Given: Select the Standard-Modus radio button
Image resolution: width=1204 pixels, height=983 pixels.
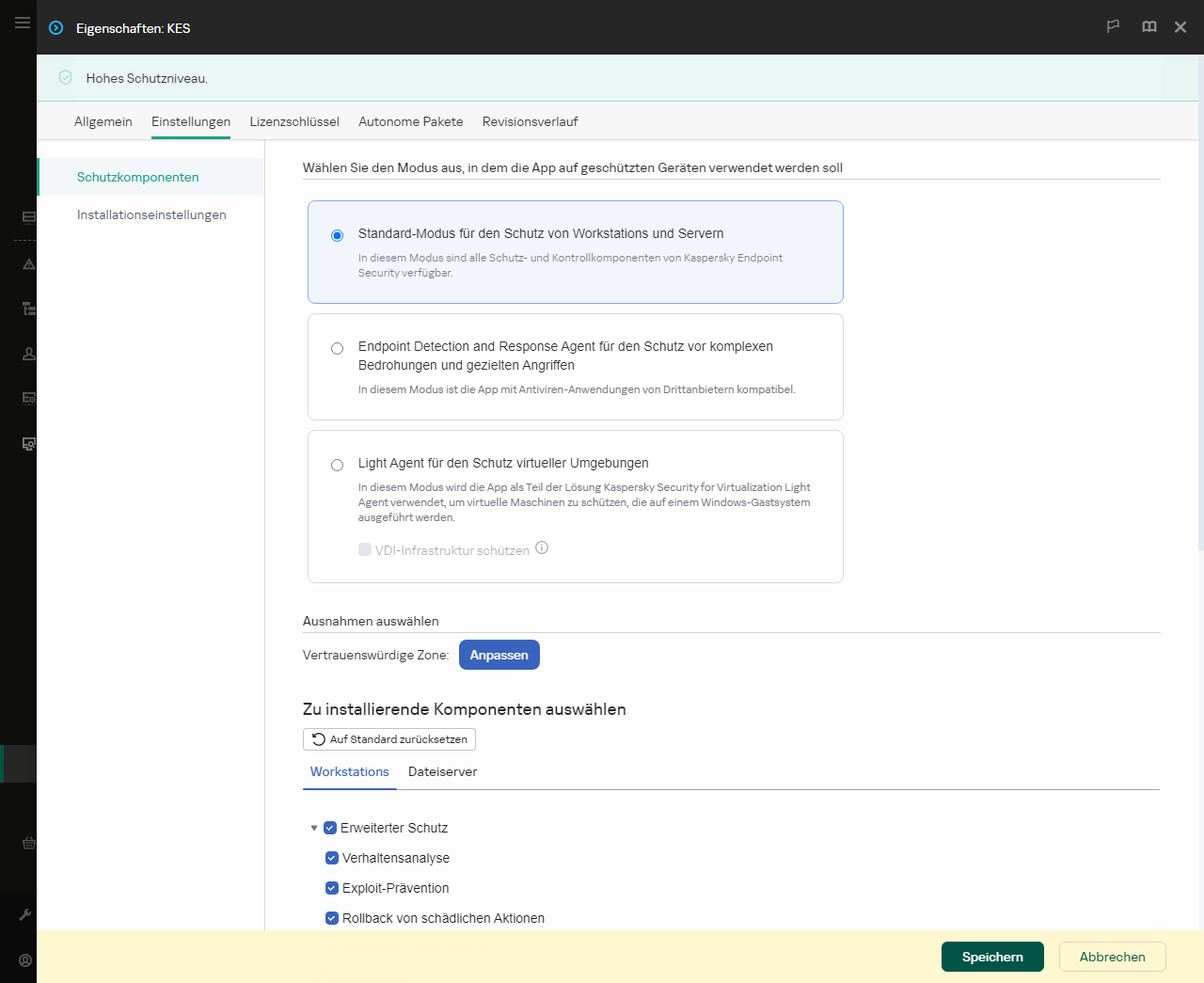Looking at the screenshot, I should click(x=337, y=236).
